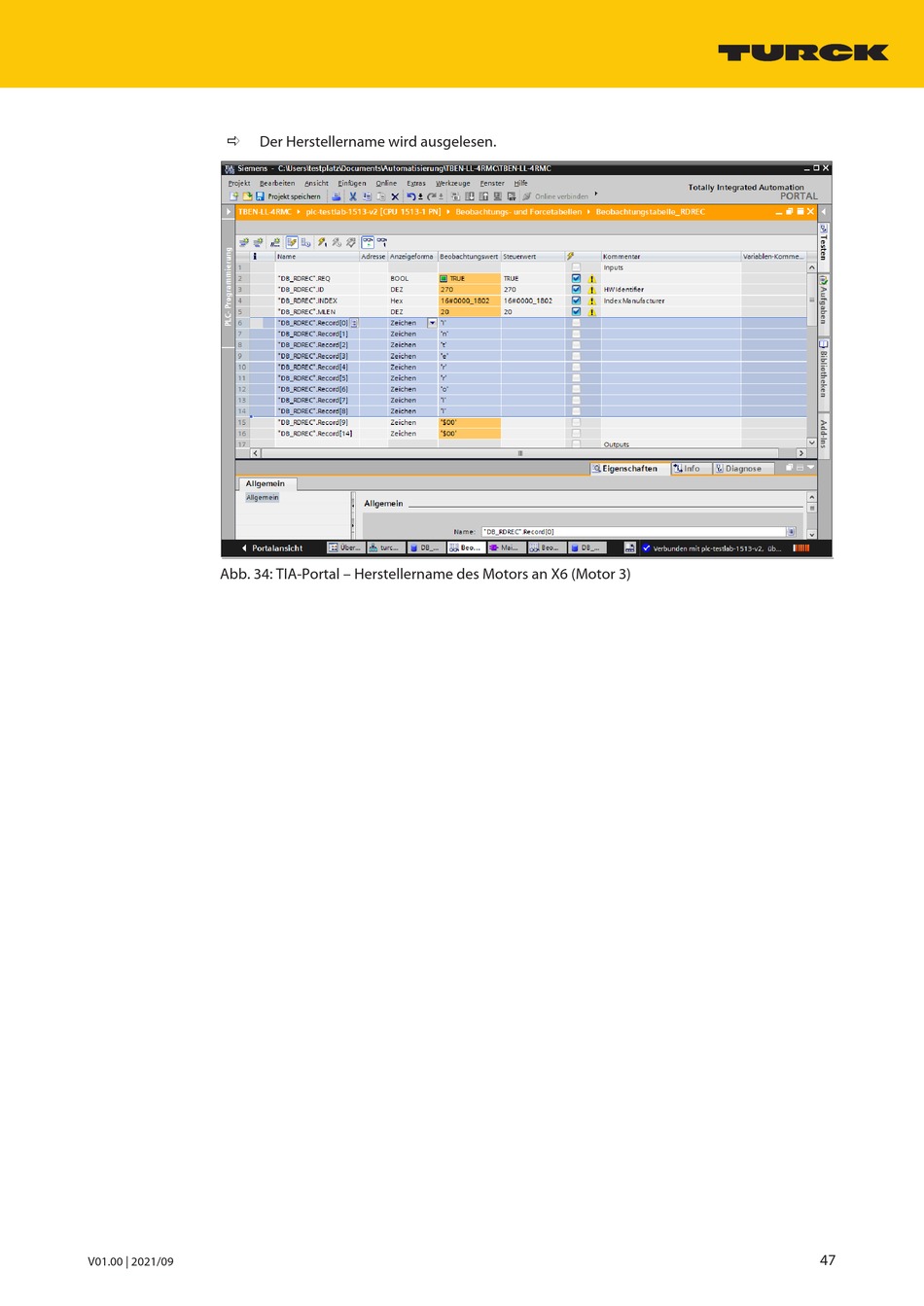The width and height of the screenshot is (924, 1306).
Task: Click the undo arrow icon
Action: (x=410, y=196)
